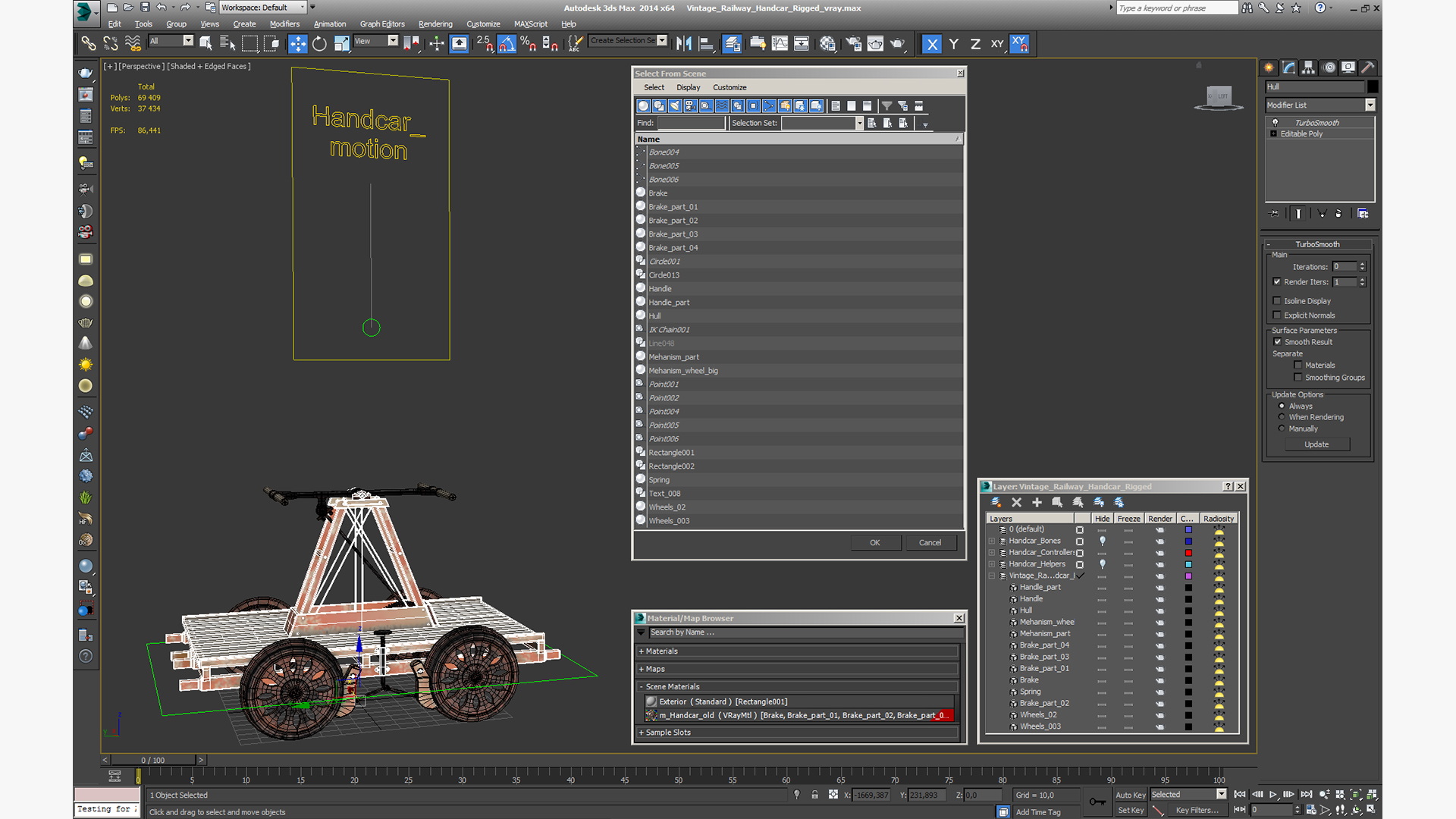Enable Isoline Display checkbox
The width and height of the screenshot is (1456, 819).
[1277, 301]
